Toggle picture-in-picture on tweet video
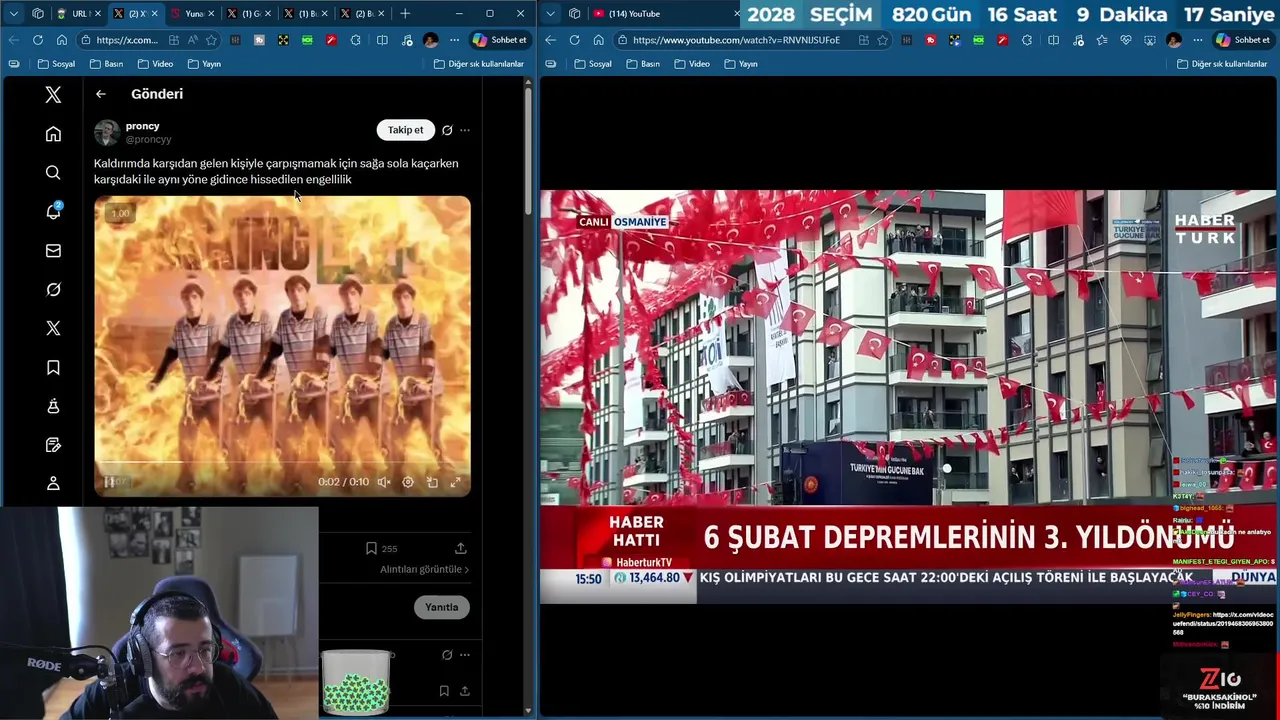Screen dimensions: 1280x720 pyautogui.click(x=432, y=482)
